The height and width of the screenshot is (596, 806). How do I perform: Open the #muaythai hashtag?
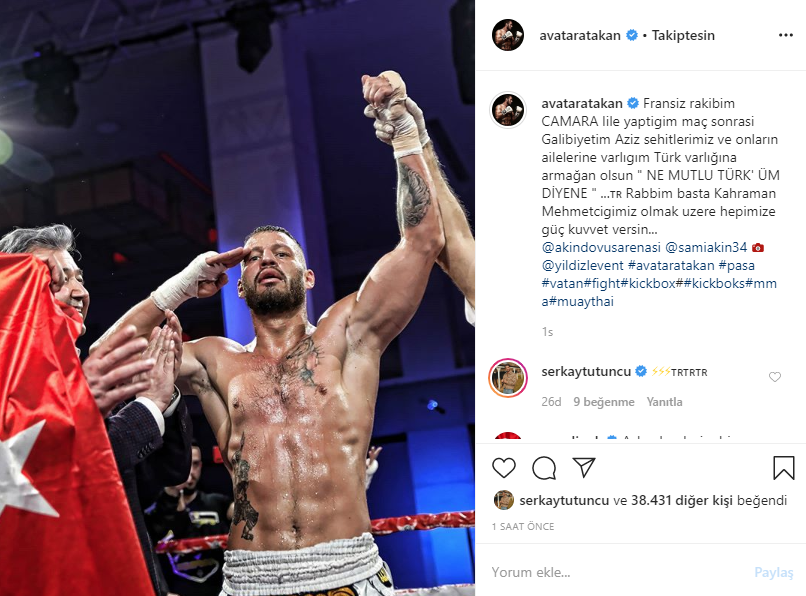[581, 301]
